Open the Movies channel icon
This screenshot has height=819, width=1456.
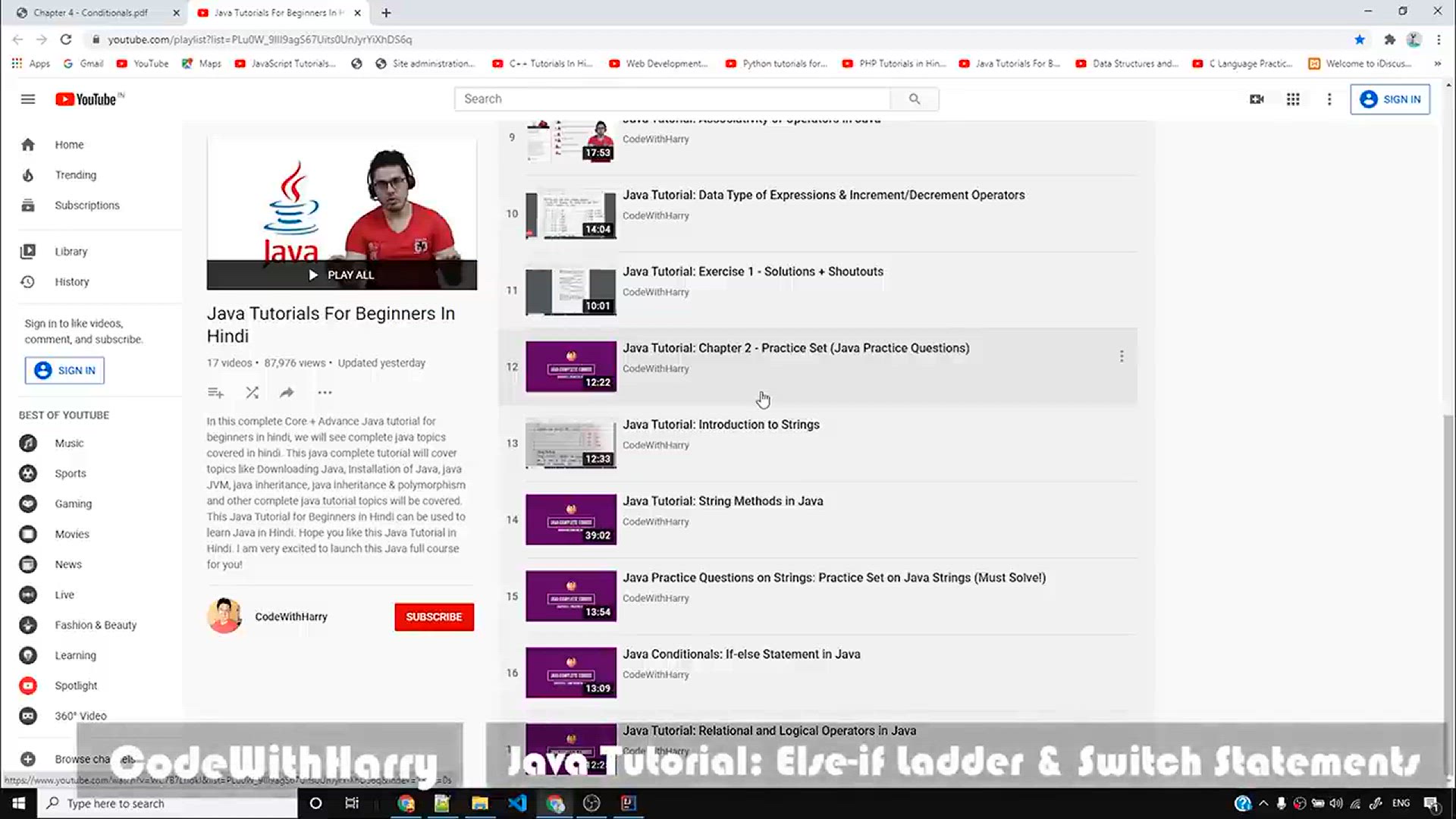[28, 534]
